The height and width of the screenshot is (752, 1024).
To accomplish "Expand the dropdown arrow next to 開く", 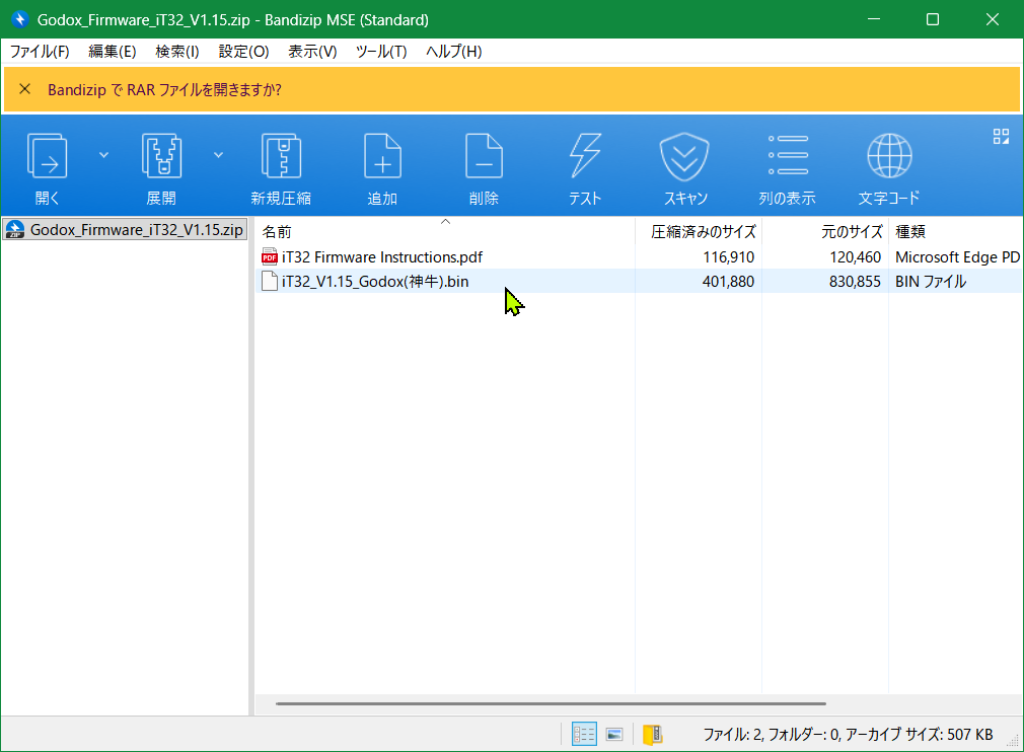I will click(104, 155).
